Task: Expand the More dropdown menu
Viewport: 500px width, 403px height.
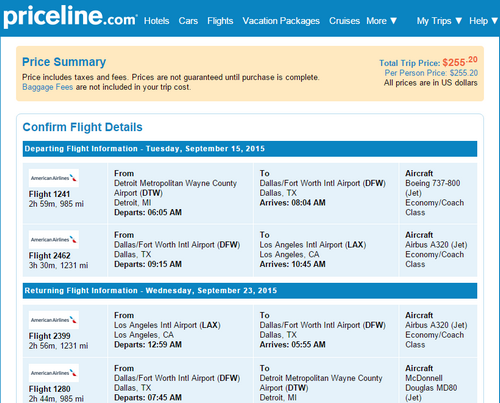Action: click(382, 21)
